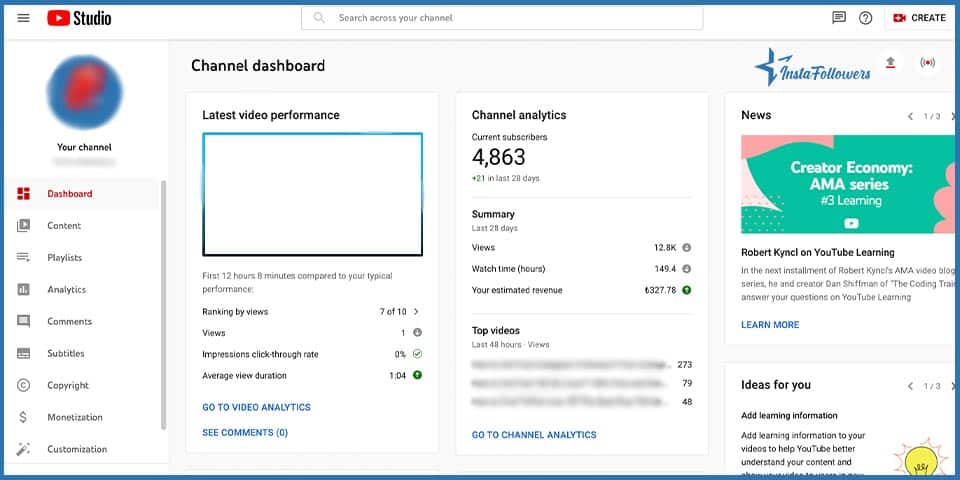Click the Average view duration up-arrow icon
960x480 pixels.
[x=418, y=375]
